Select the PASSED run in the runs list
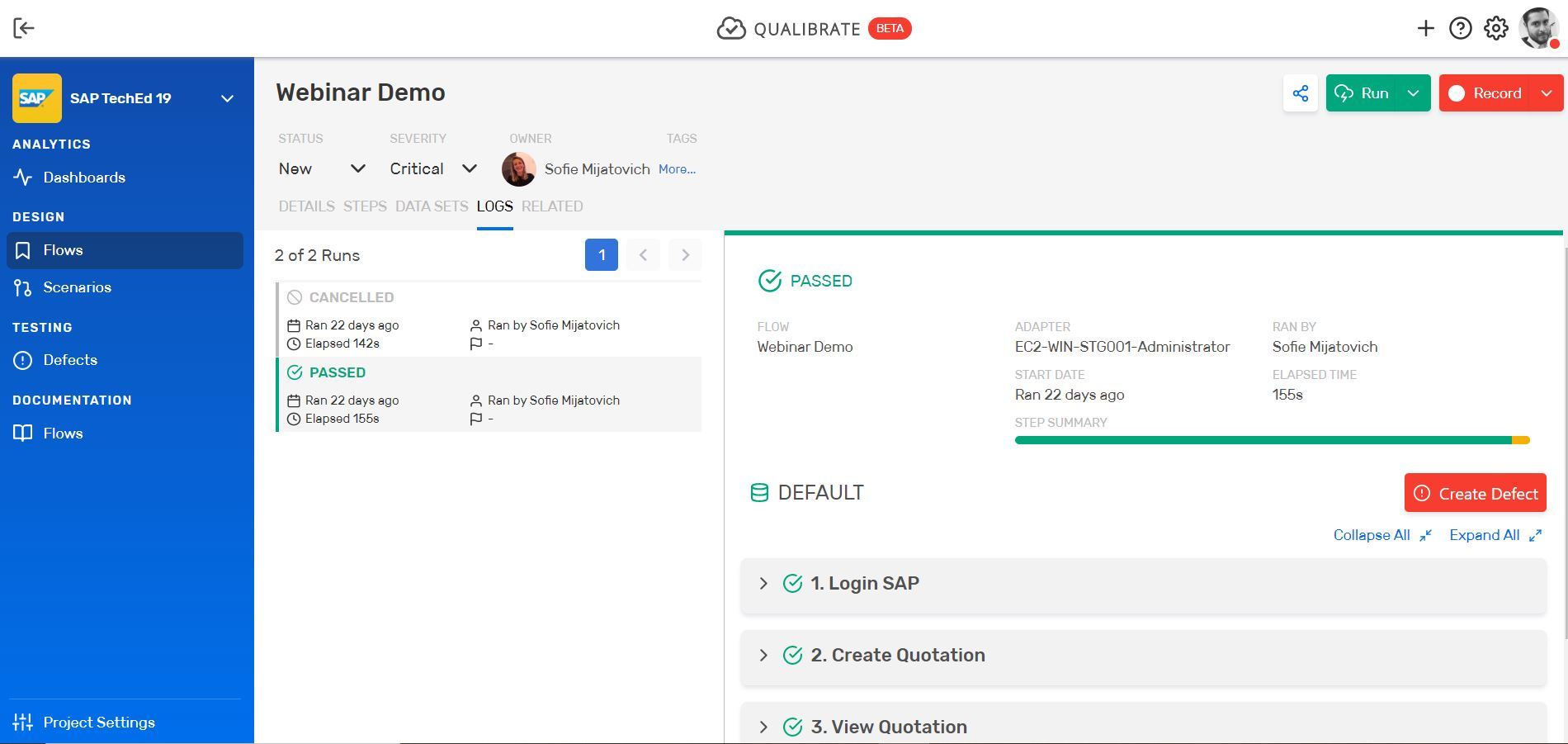The image size is (1568, 744). [x=487, y=395]
